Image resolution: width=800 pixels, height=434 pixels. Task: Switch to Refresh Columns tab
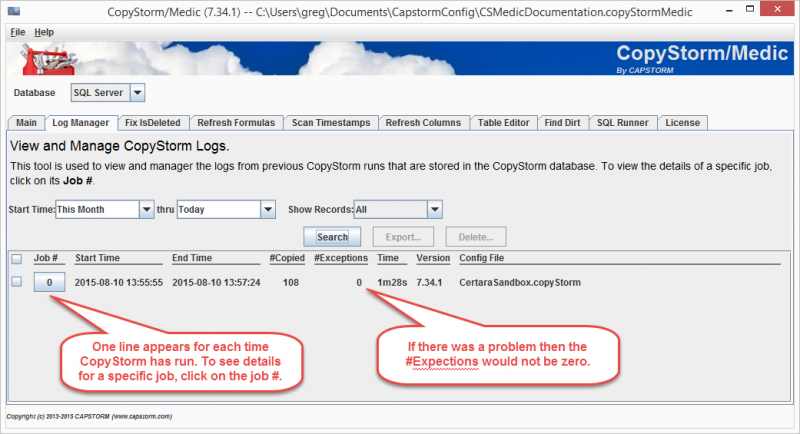pos(423,123)
